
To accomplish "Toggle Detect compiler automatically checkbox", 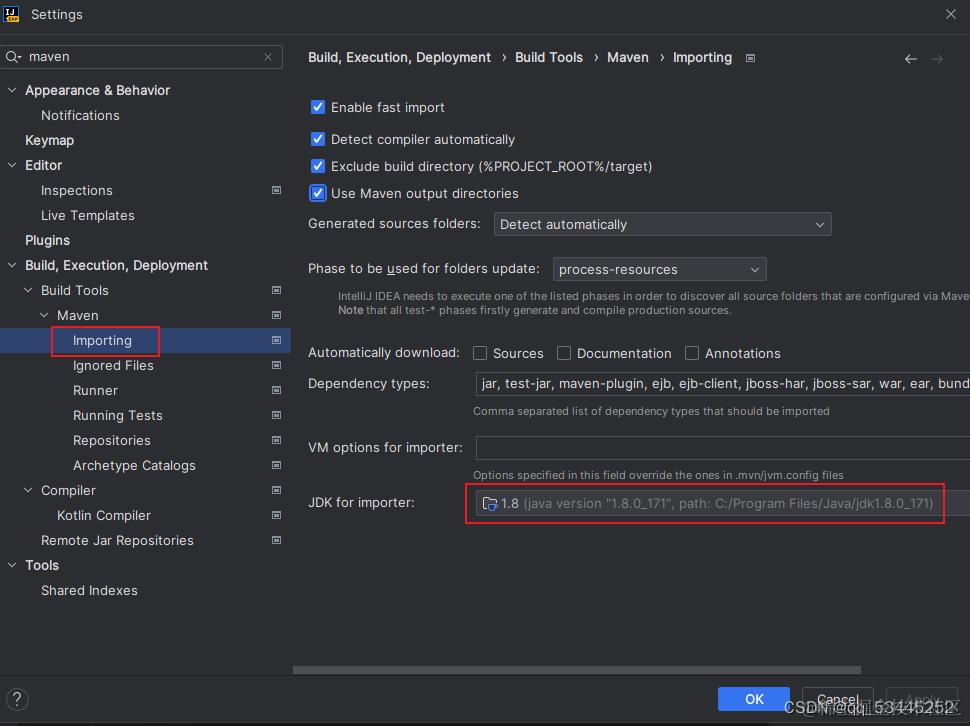I will (317, 139).
